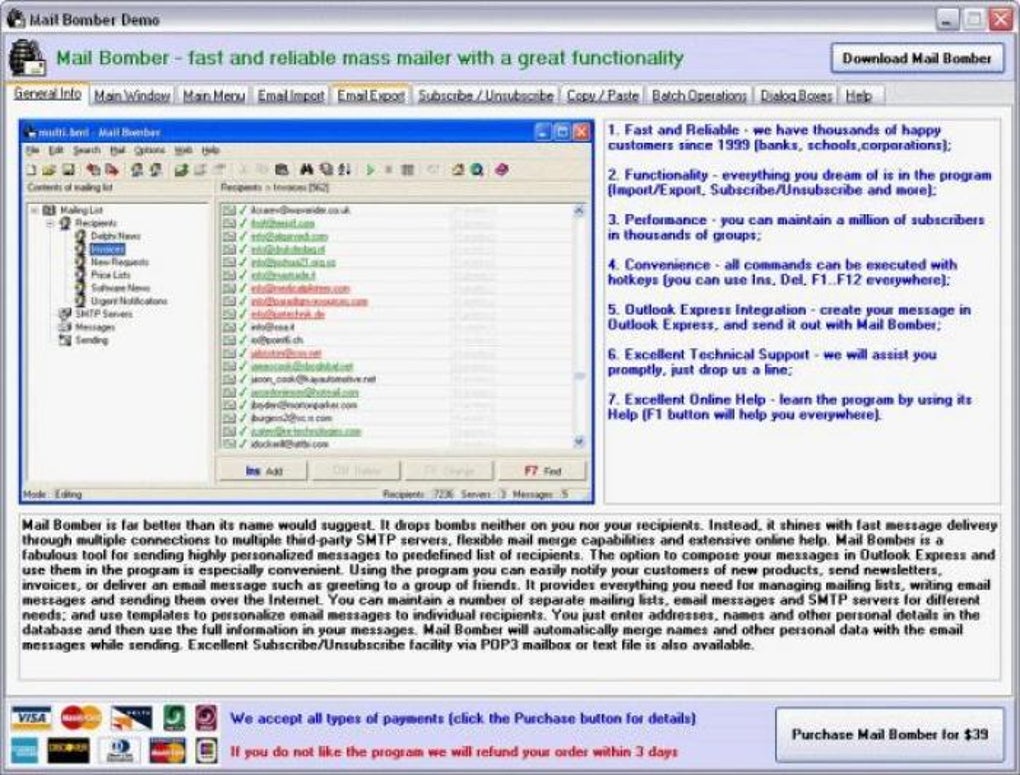Click the sort icon in embedded toolbar
The width and height of the screenshot is (1020, 775).
(345, 170)
